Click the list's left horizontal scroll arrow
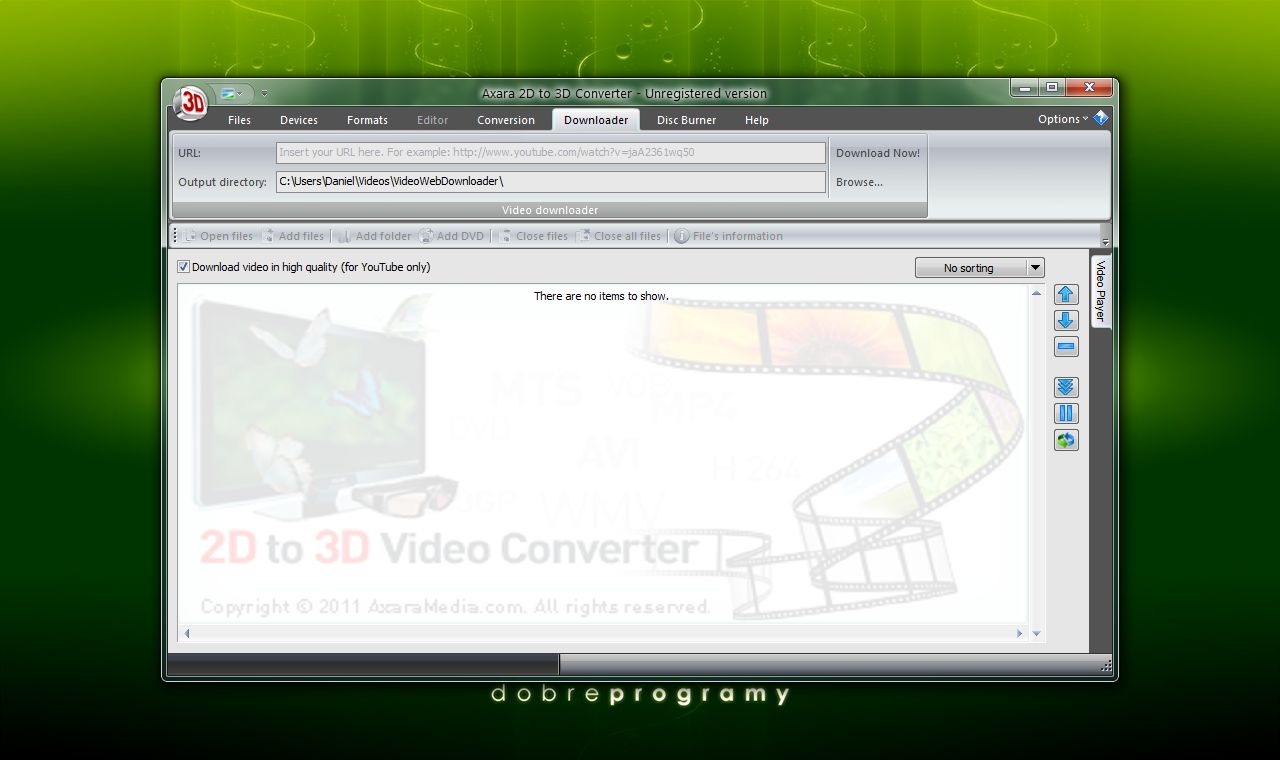Screen dimensions: 1280x760 (187, 633)
